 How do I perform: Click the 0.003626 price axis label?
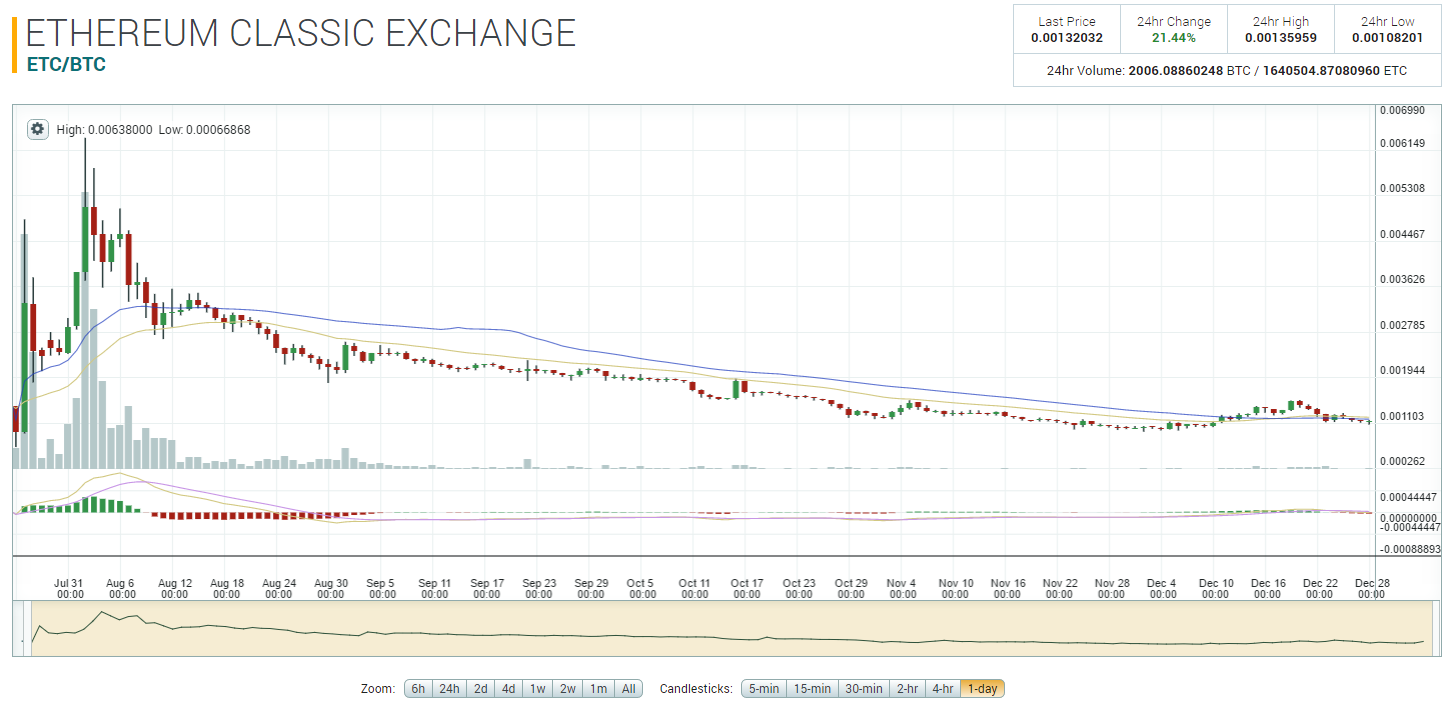tap(1402, 279)
